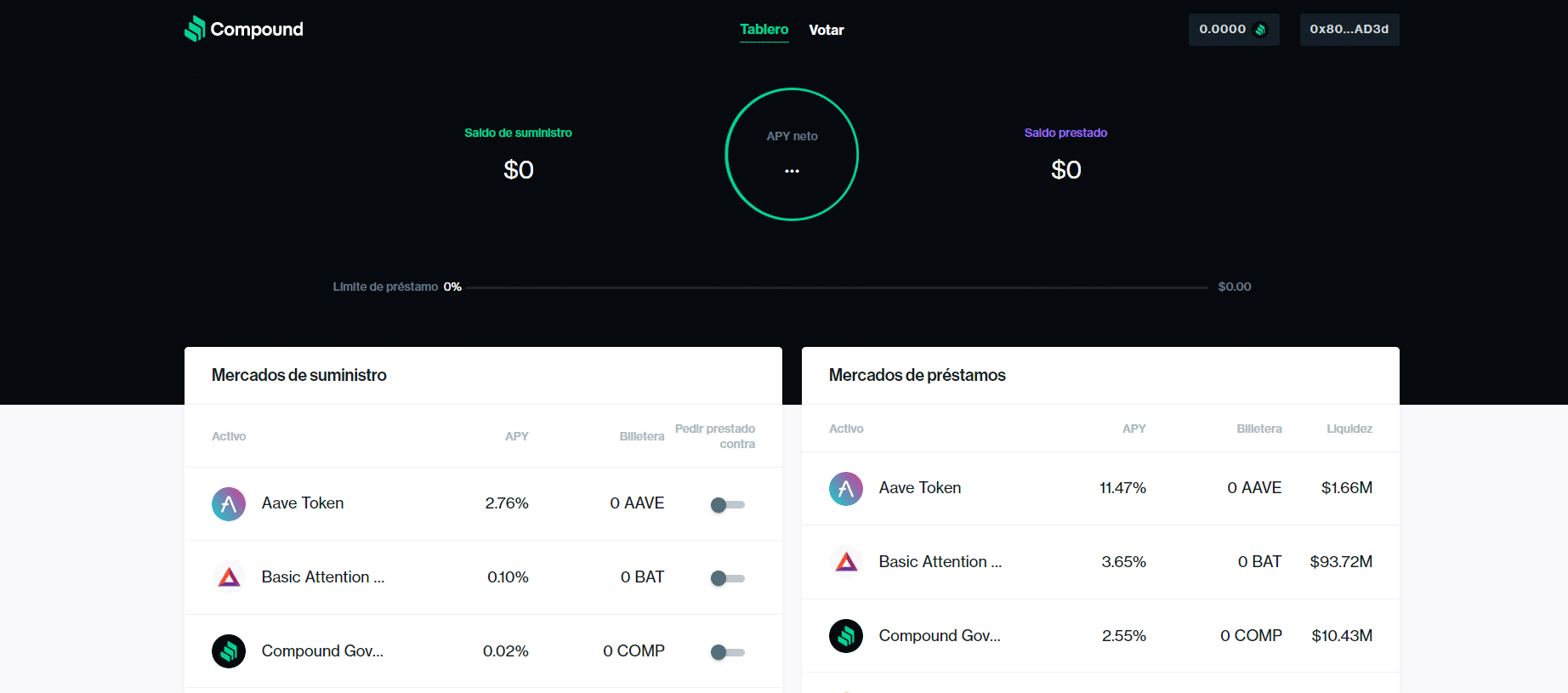Click 0 AAVE wallet balance in borrow markets
Viewport: 1568px width, 693px height.
[1254, 488]
